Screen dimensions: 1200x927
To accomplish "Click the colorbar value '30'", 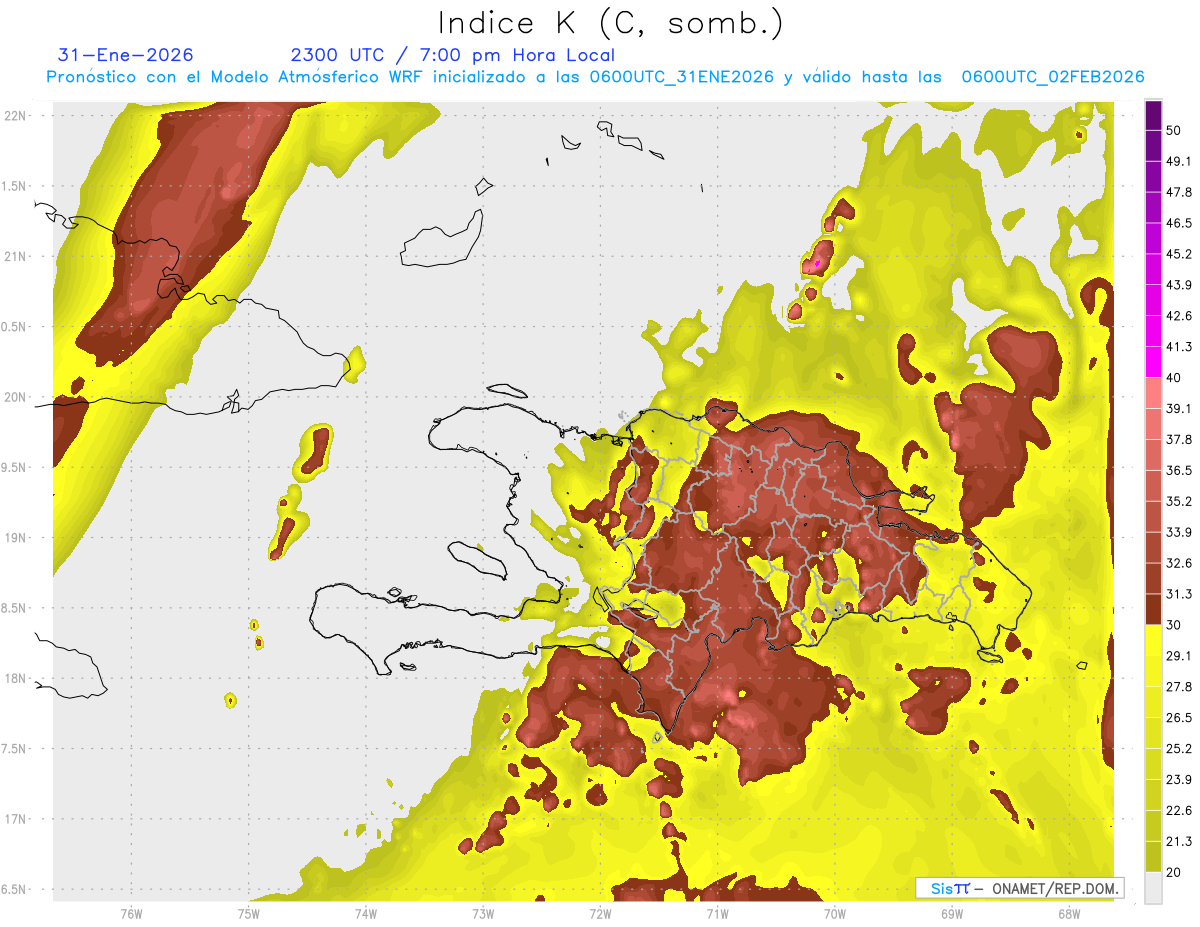I will point(1174,625).
